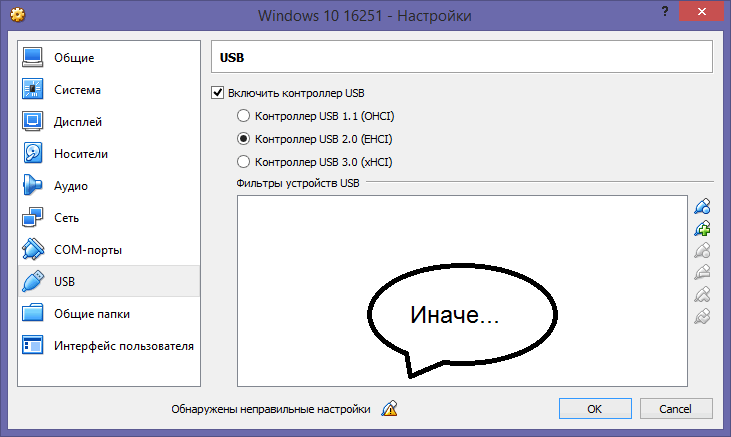The width and height of the screenshot is (731, 437).
Task: Click the Дисплей screen icon
Action: pyautogui.click(x=33, y=121)
